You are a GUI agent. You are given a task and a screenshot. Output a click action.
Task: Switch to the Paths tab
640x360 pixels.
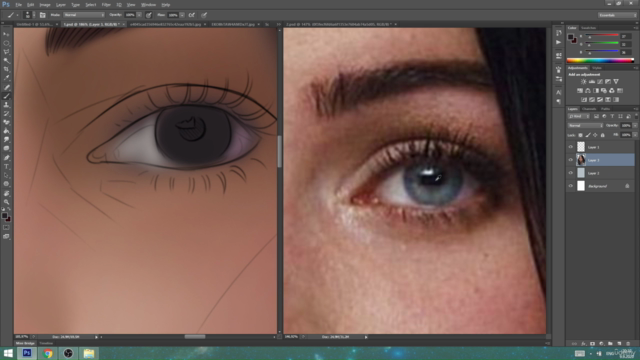click(x=605, y=109)
